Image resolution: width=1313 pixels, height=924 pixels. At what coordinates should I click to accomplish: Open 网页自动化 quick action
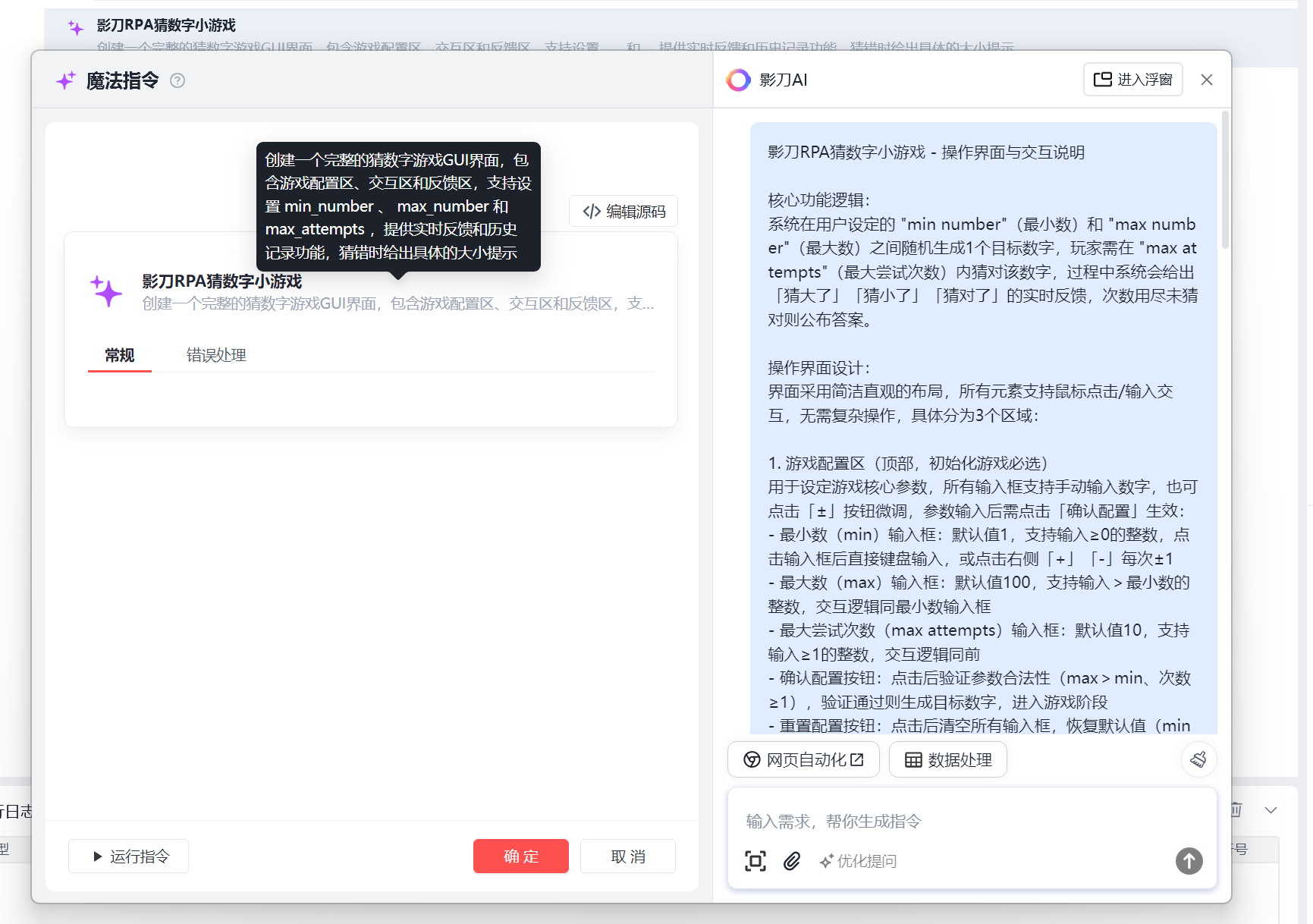click(803, 759)
